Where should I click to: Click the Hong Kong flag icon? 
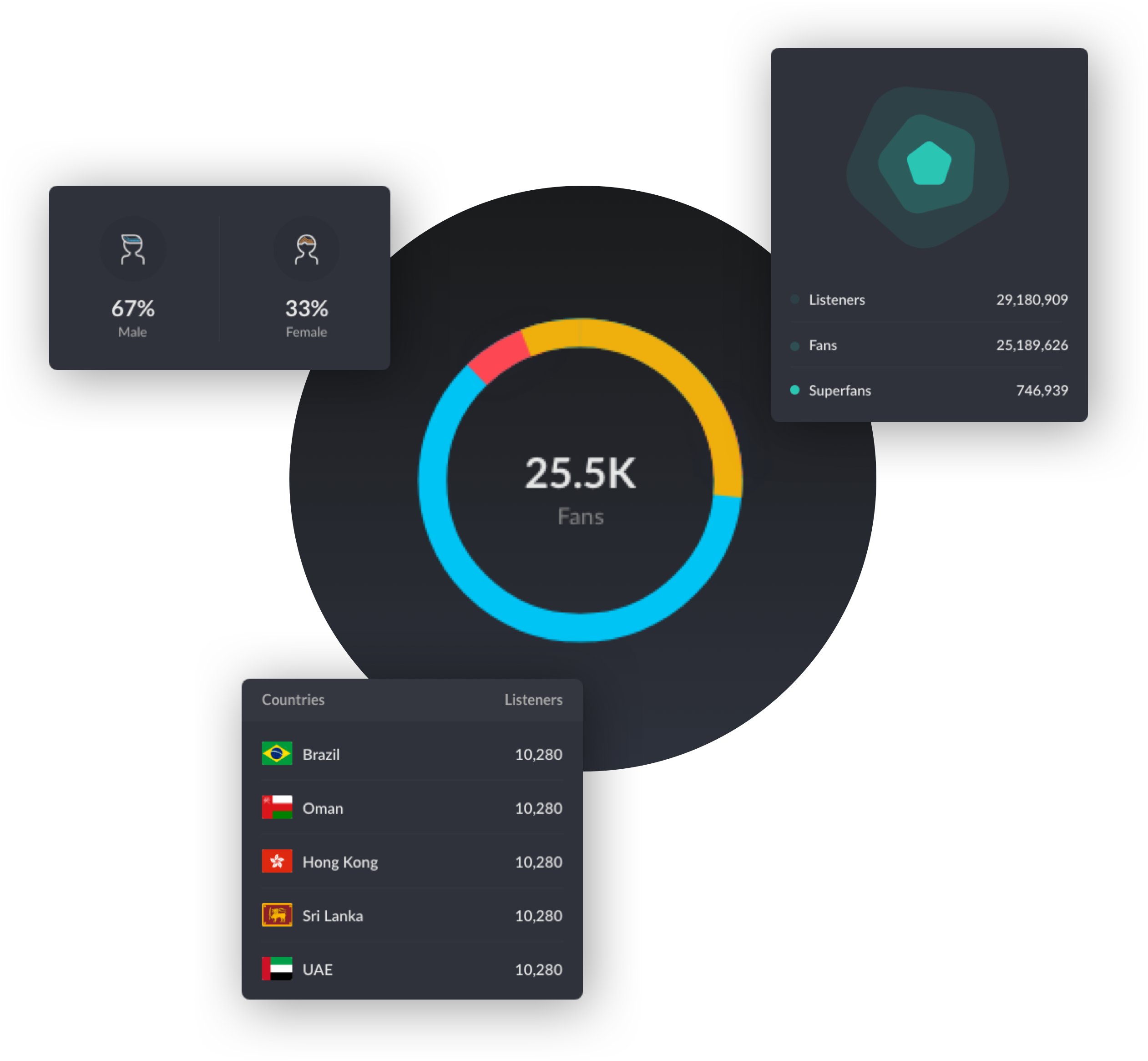pyautogui.click(x=277, y=861)
